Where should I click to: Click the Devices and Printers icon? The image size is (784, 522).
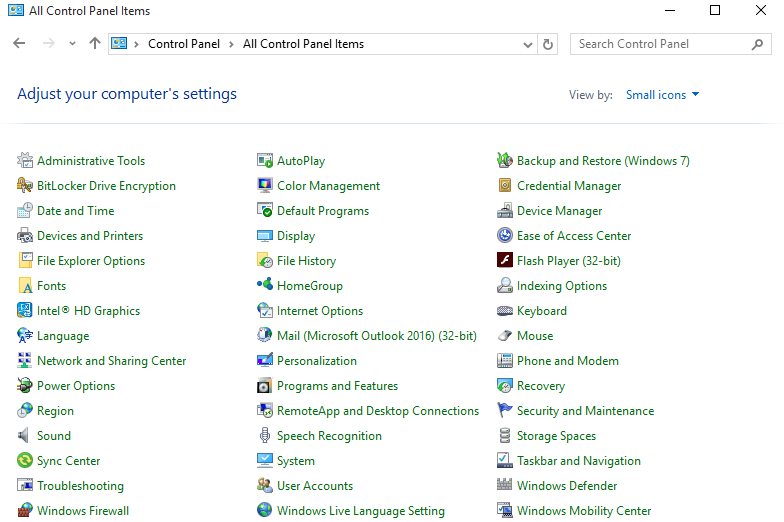(24, 236)
